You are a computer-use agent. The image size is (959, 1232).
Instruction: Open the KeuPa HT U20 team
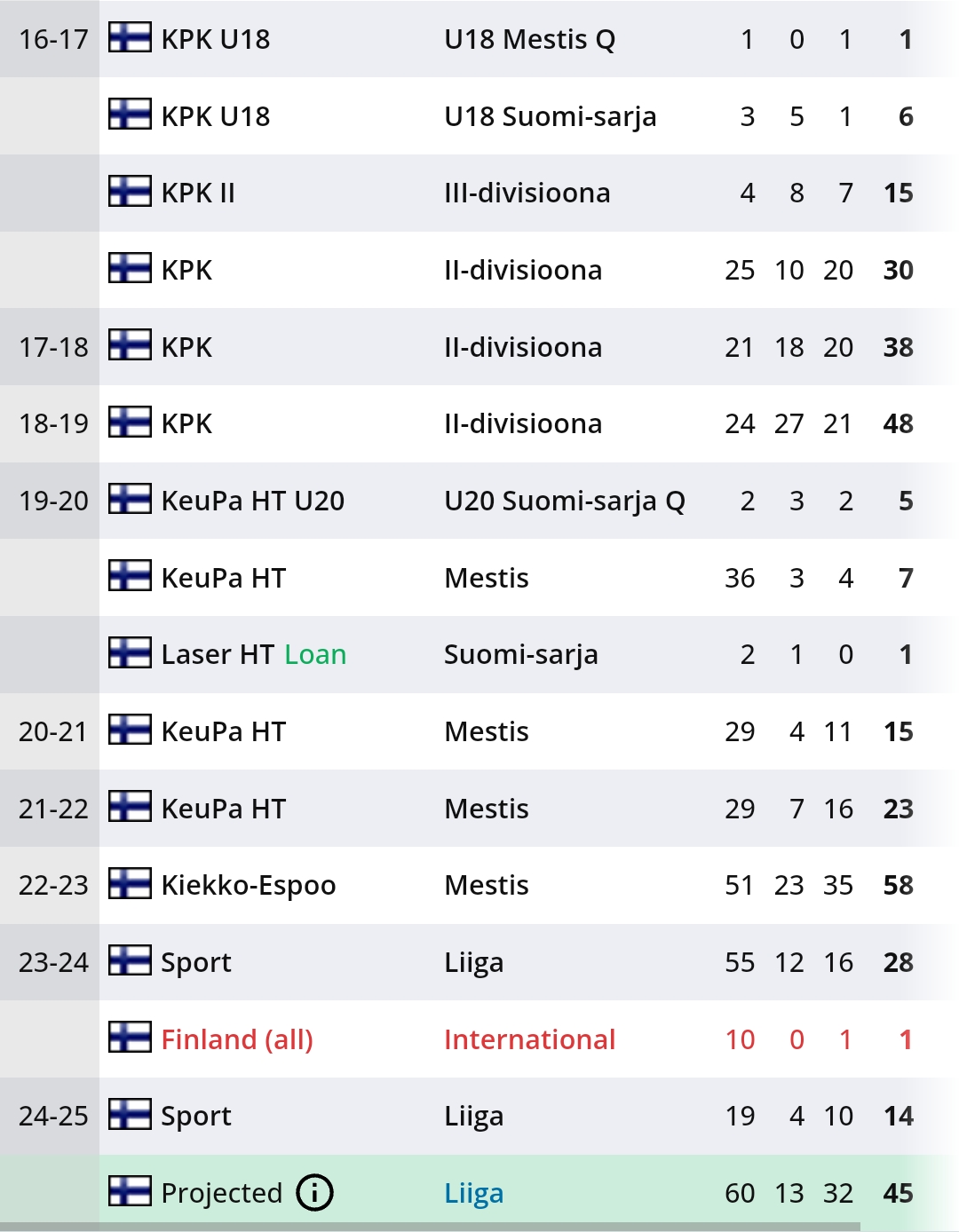click(252, 501)
